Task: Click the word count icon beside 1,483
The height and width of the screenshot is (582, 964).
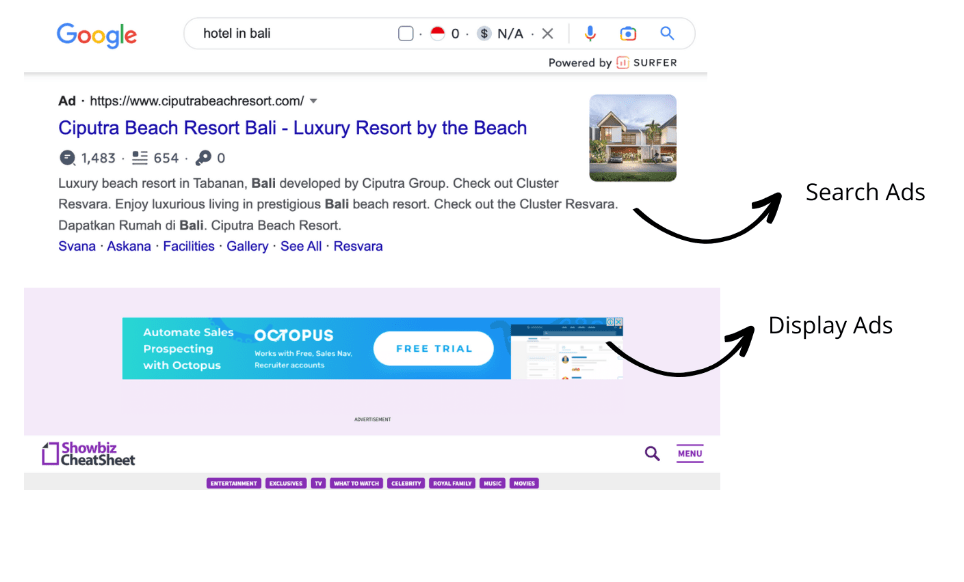Action: (x=67, y=158)
